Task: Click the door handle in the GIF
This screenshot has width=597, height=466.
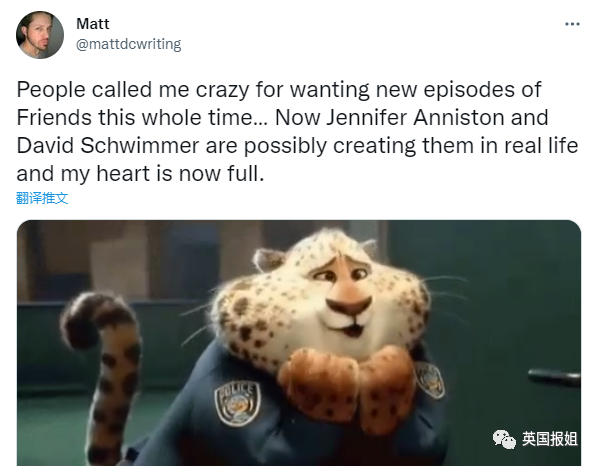Action: click(x=555, y=378)
